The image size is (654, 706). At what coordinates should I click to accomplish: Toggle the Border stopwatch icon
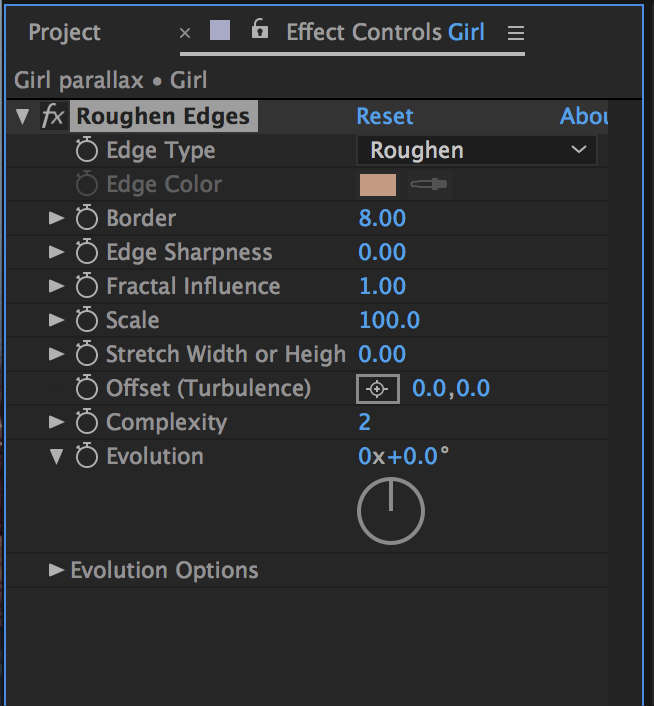click(x=87, y=218)
